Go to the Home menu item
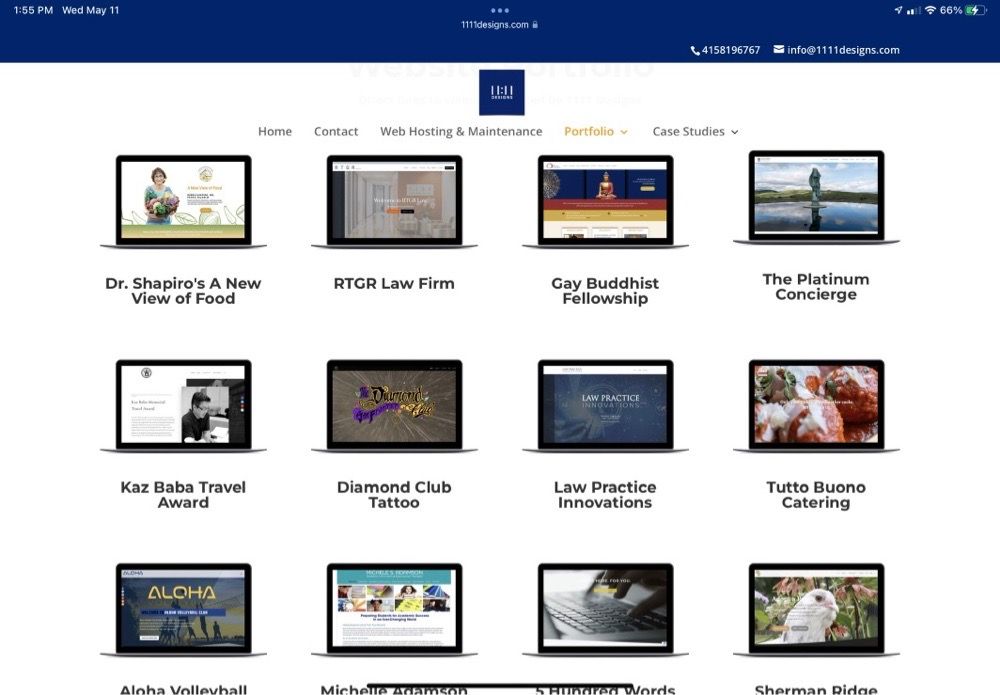 coord(275,131)
